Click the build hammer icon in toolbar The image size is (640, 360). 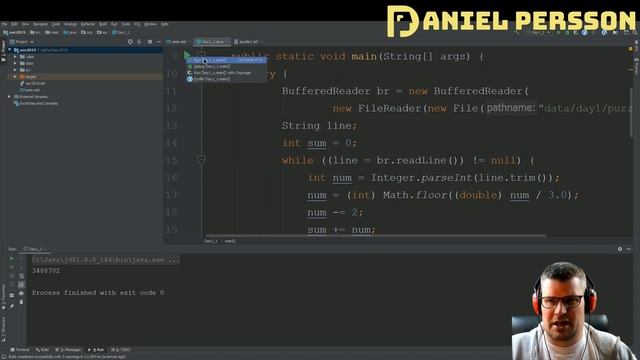pyautogui.click(x=518, y=32)
